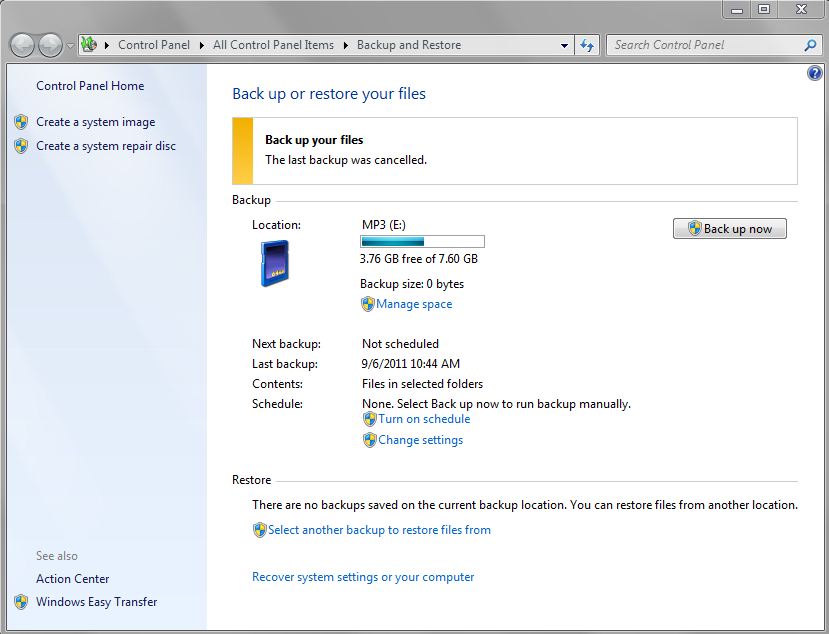This screenshot has width=829, height=634.
Task: Click the disk space usage bar
Action: (x=422, y=242)
